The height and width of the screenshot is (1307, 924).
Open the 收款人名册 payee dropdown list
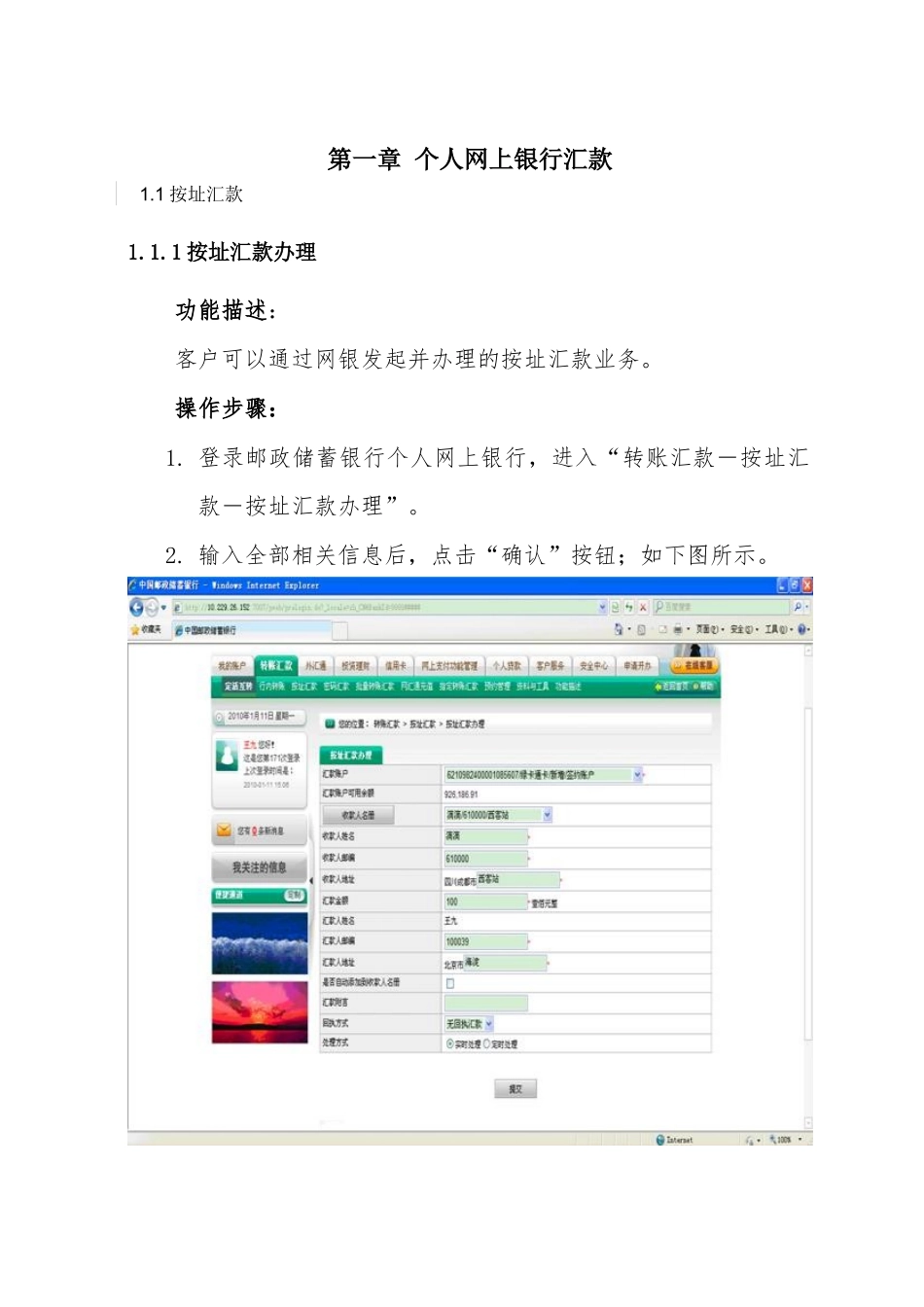pyautogui.click(x=548, y=815)
